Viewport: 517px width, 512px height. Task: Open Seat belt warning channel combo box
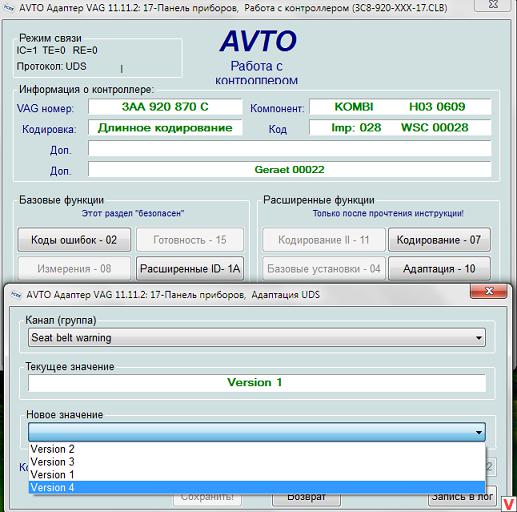click(x=257, y=338)
